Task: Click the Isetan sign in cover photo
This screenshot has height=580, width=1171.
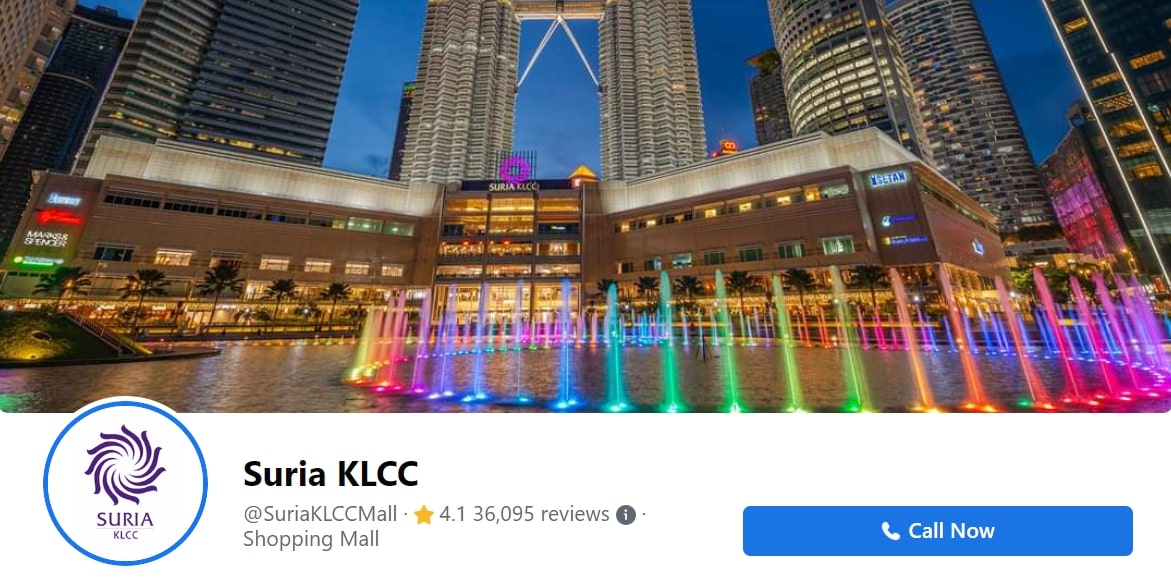Action: pyautogui.click(x=888, y=178)
